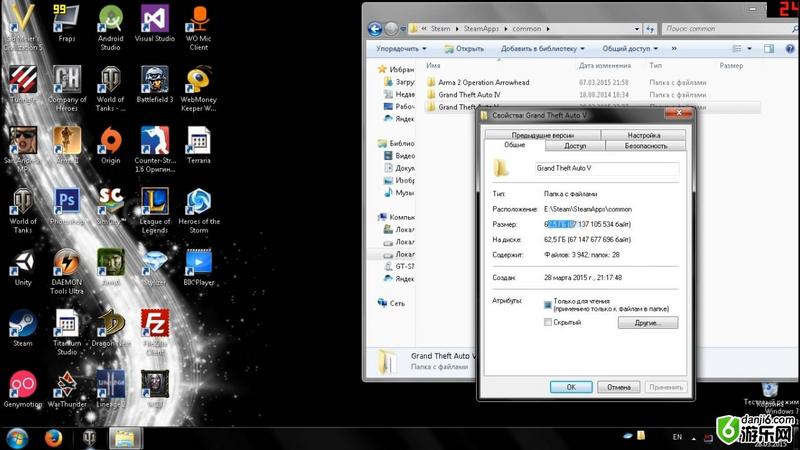The height and width of the screenshot is (450, 800).
Task: Select 'Сеть' in the navigation pane
Action: (x=397, y=304)
